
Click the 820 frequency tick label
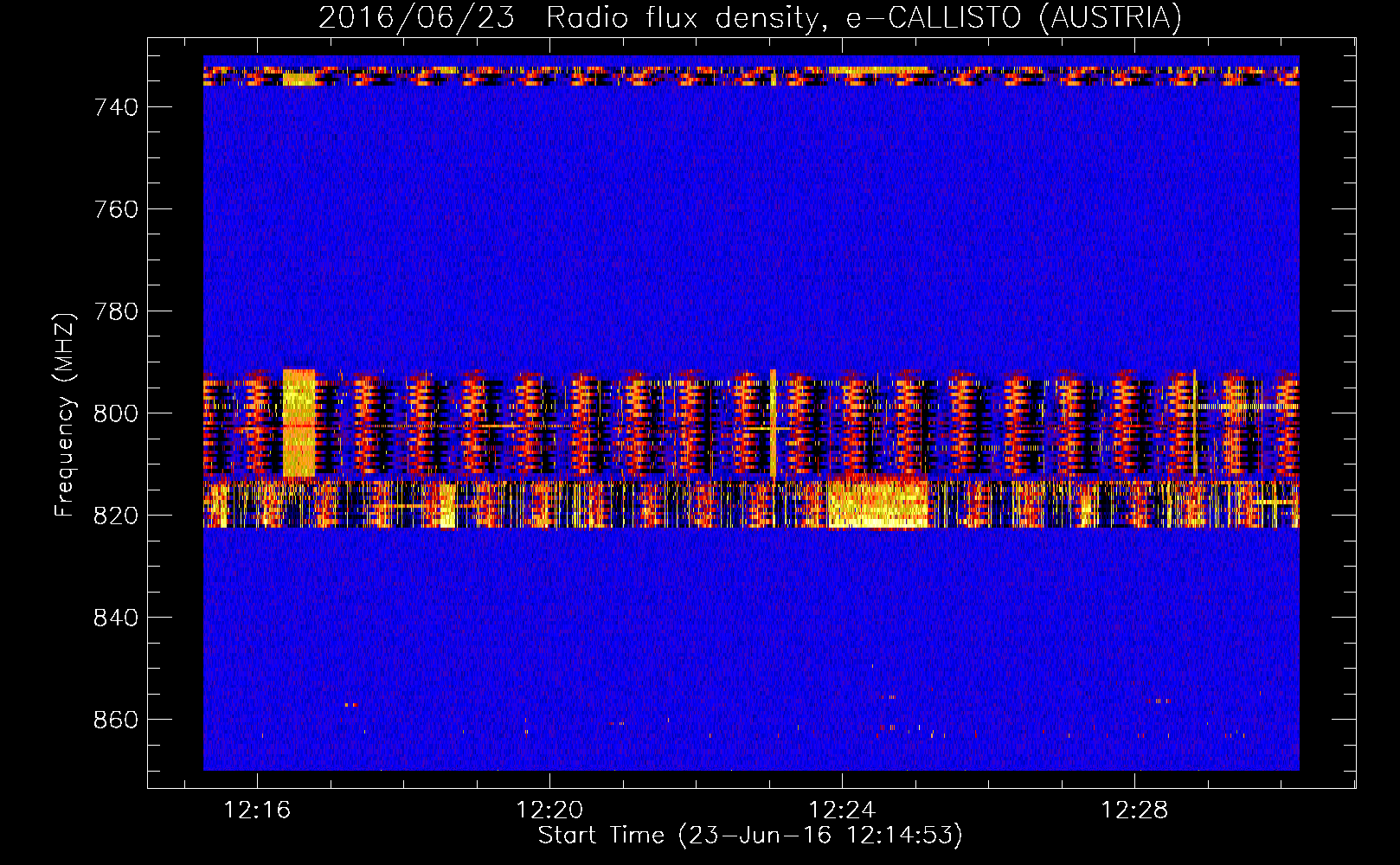[x=116, y=516]
